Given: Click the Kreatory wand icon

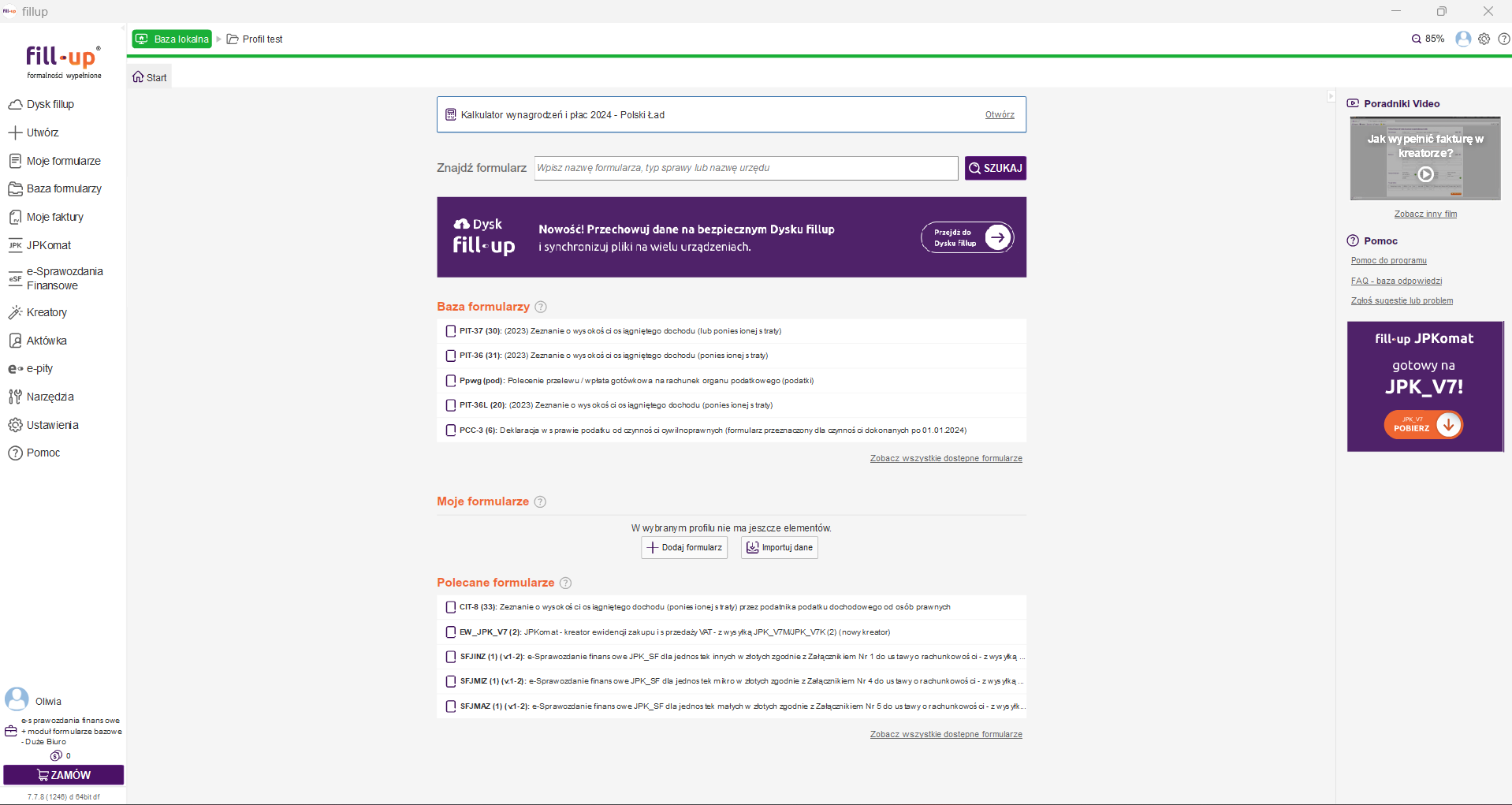Looking at the screenshot, I should point(15,312).
